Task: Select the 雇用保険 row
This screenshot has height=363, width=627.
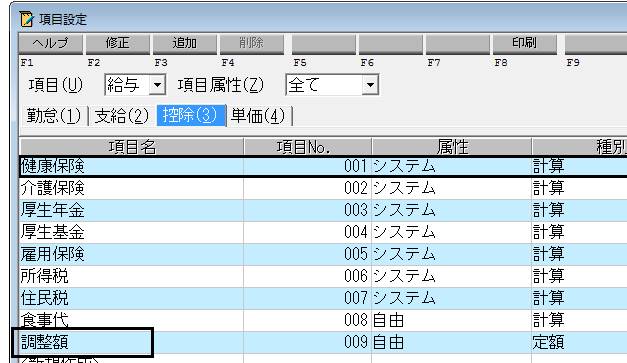Action: [323, 254]
